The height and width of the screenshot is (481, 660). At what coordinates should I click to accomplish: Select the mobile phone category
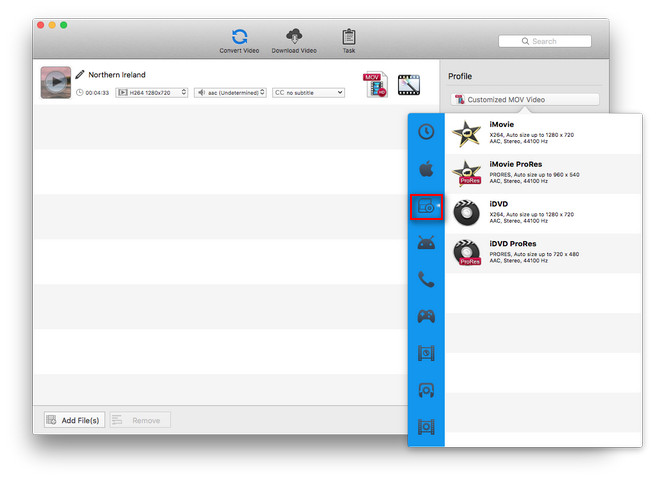426,279
